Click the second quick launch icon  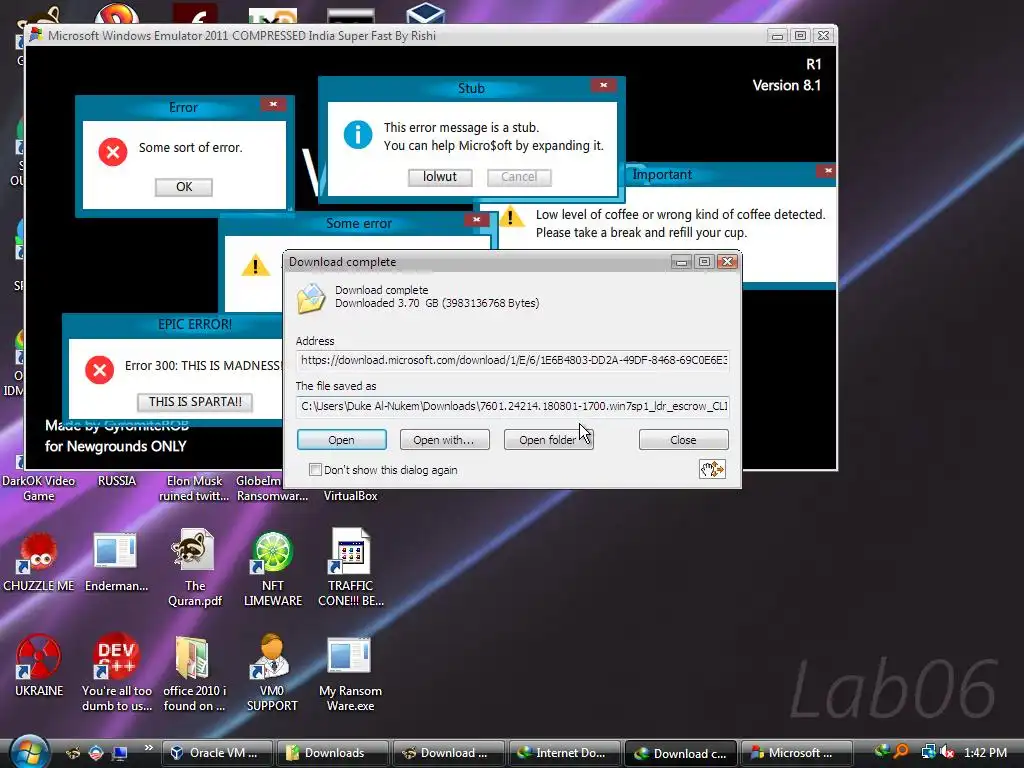pyautogui.click(x=96, y=753)
